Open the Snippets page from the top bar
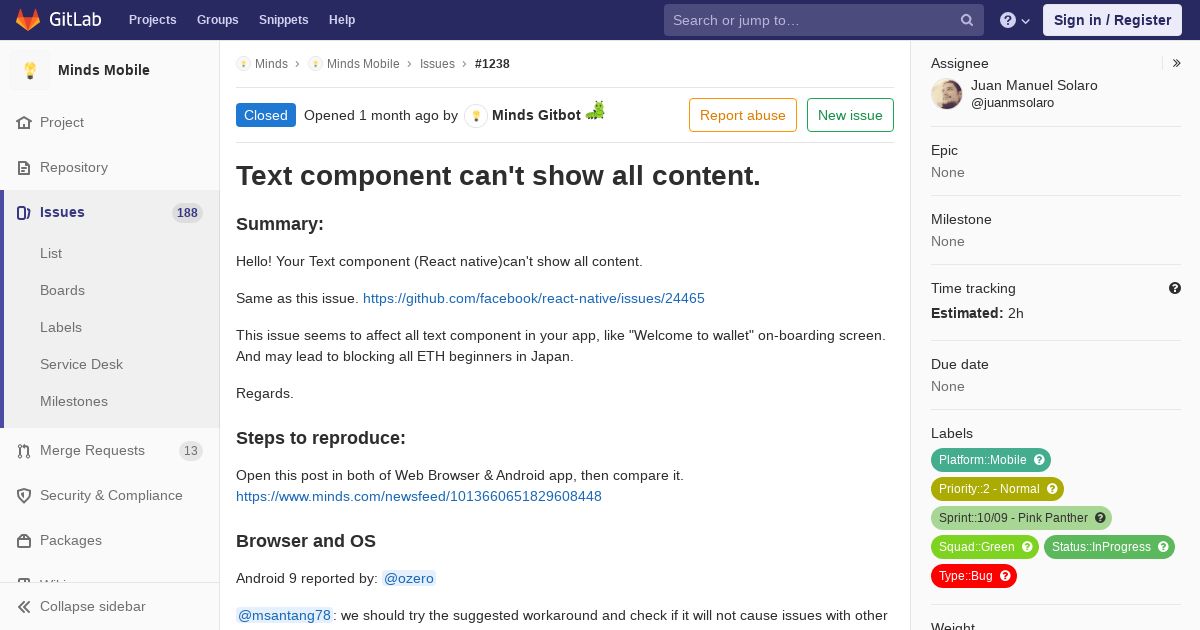 284,20
